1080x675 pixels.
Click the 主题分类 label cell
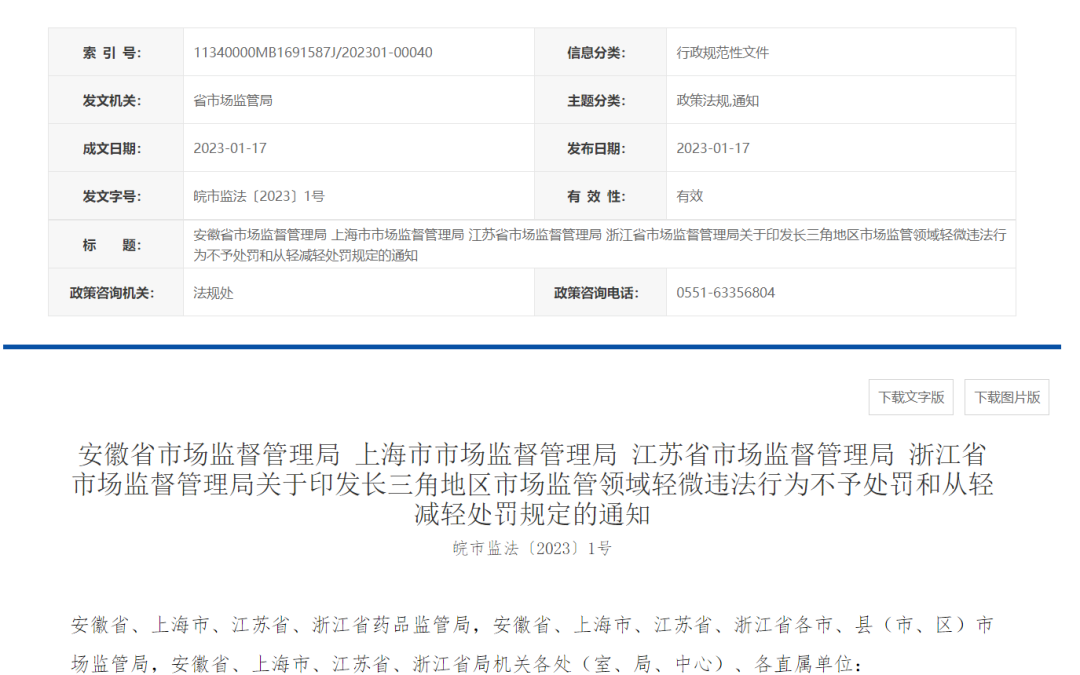pyautogui.click(x=598, y=100)
